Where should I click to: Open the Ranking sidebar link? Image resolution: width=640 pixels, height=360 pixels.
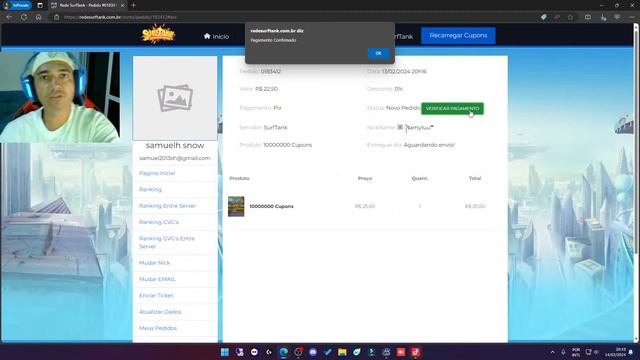(150, 189)
